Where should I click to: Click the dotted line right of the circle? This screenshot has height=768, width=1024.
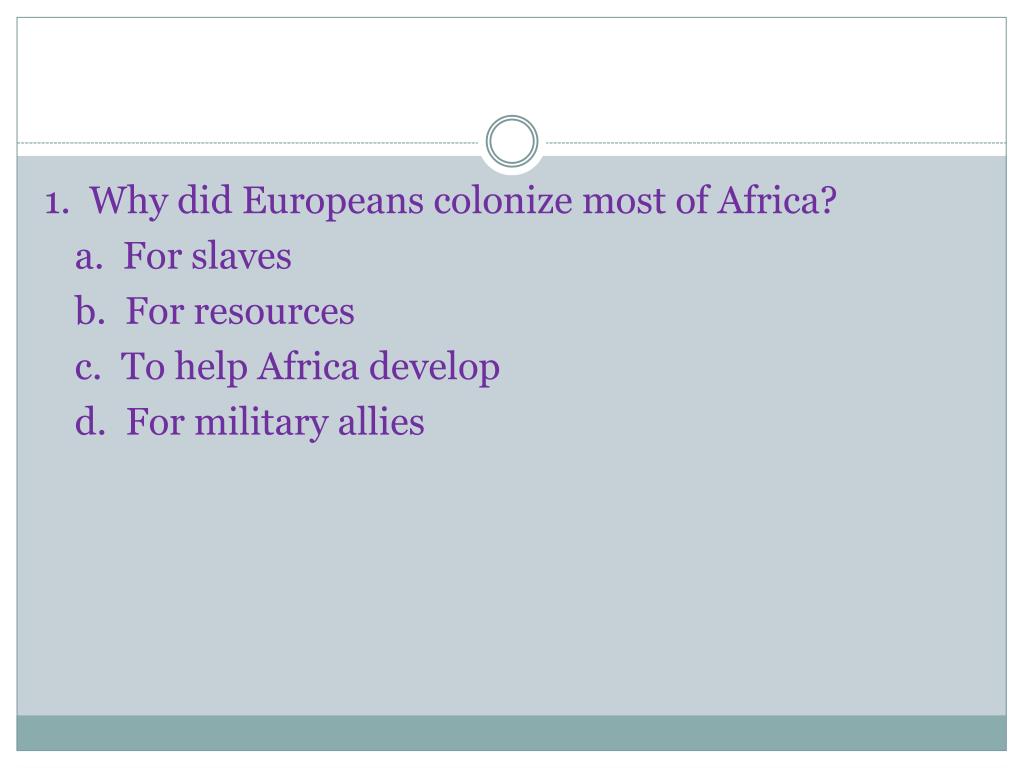[776, 142]
